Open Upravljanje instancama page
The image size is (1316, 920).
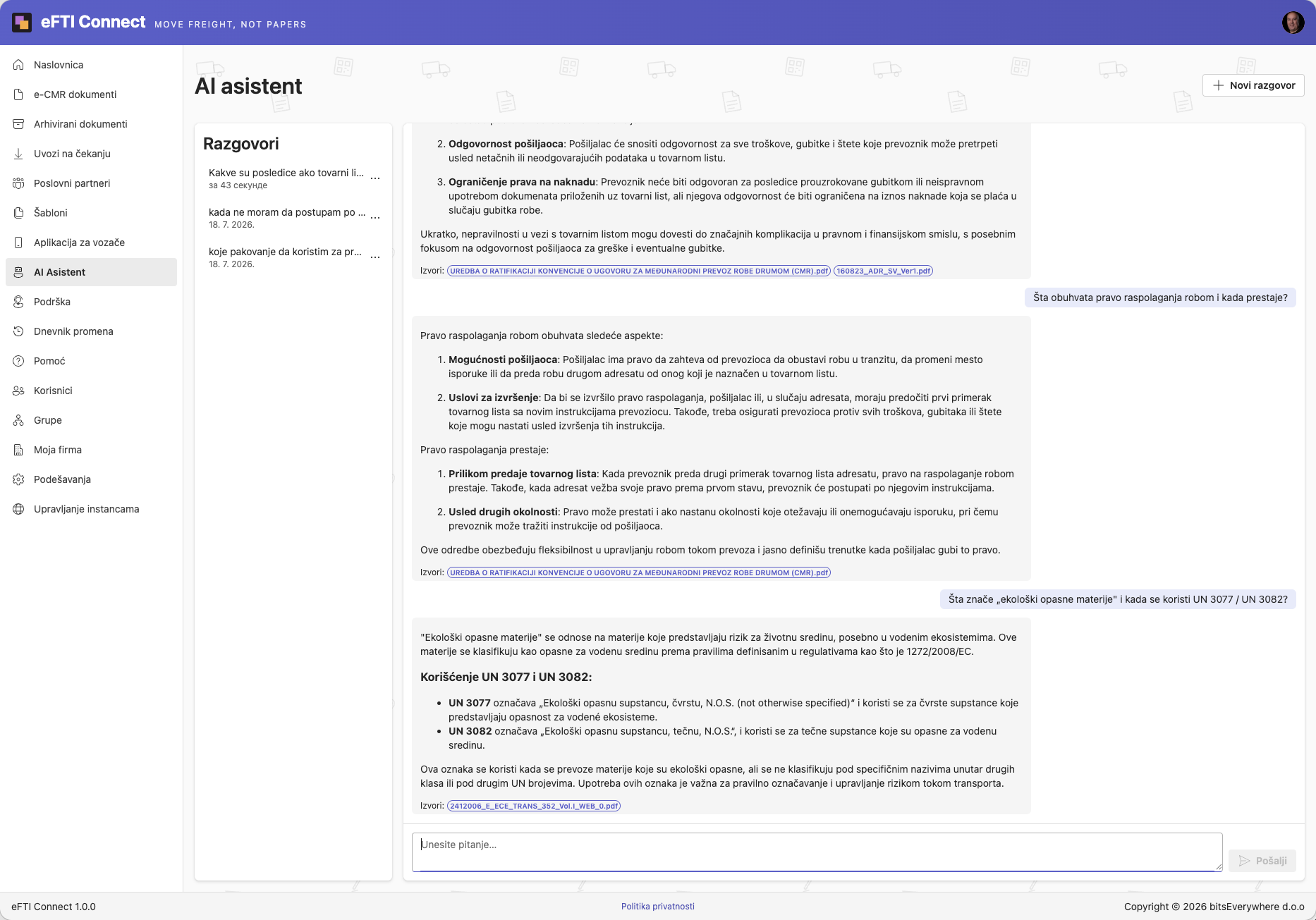click(91, 509)
